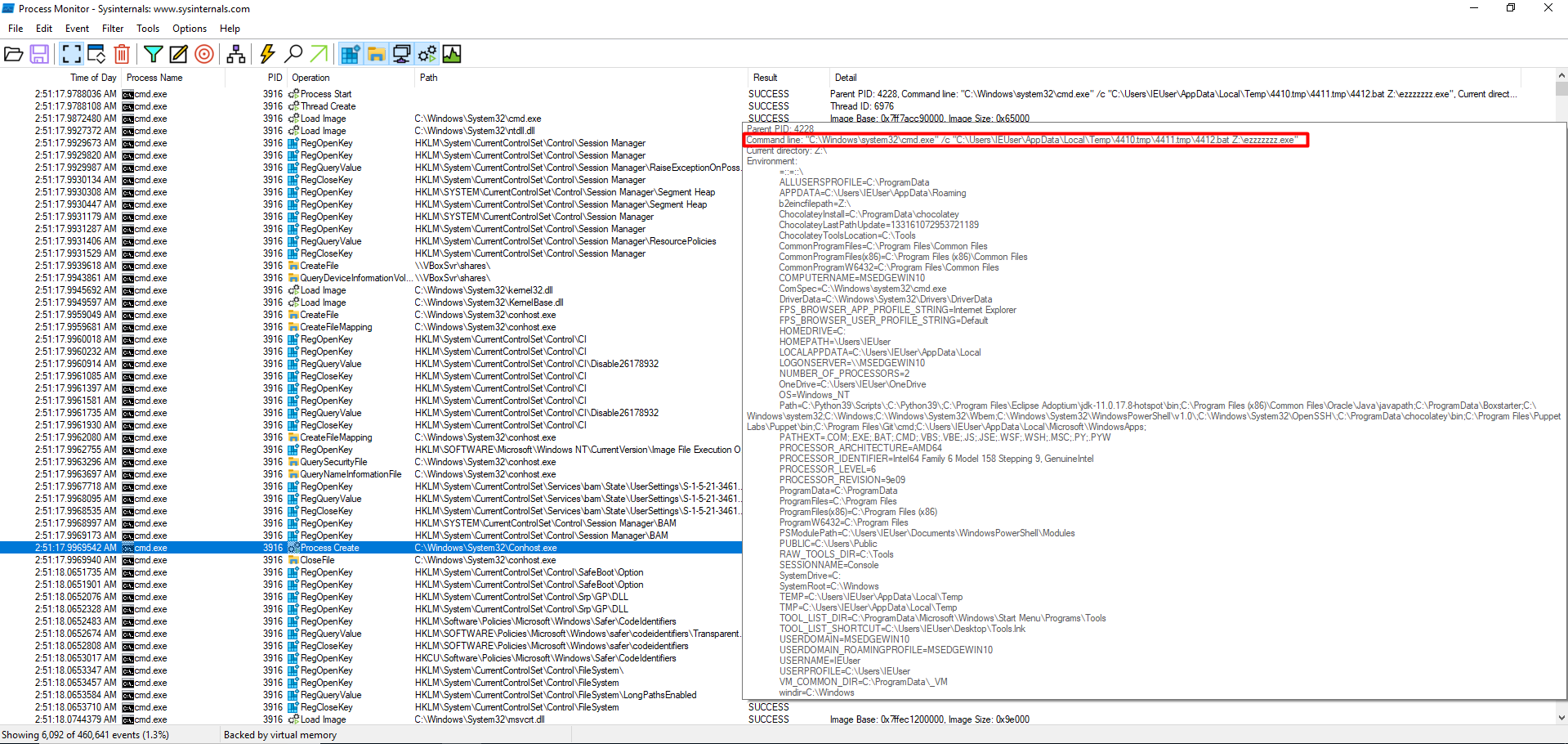Sort by the Detail column header
The width and height of the screenshot is (1568, 744).
point(1175,78)
